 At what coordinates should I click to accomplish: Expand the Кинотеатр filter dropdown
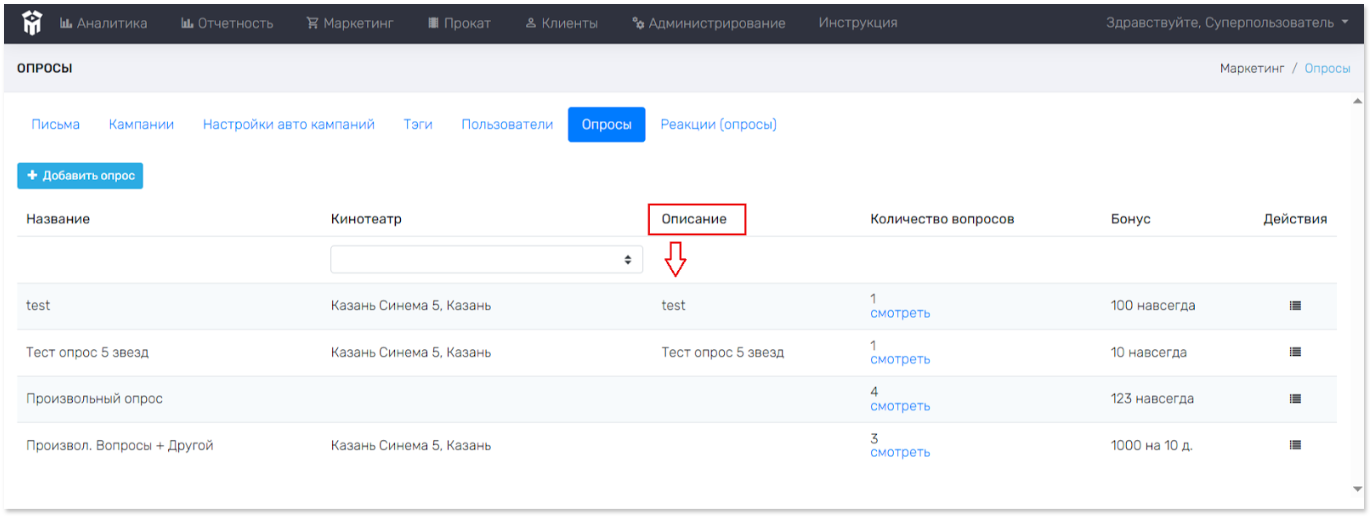(486, 259)
